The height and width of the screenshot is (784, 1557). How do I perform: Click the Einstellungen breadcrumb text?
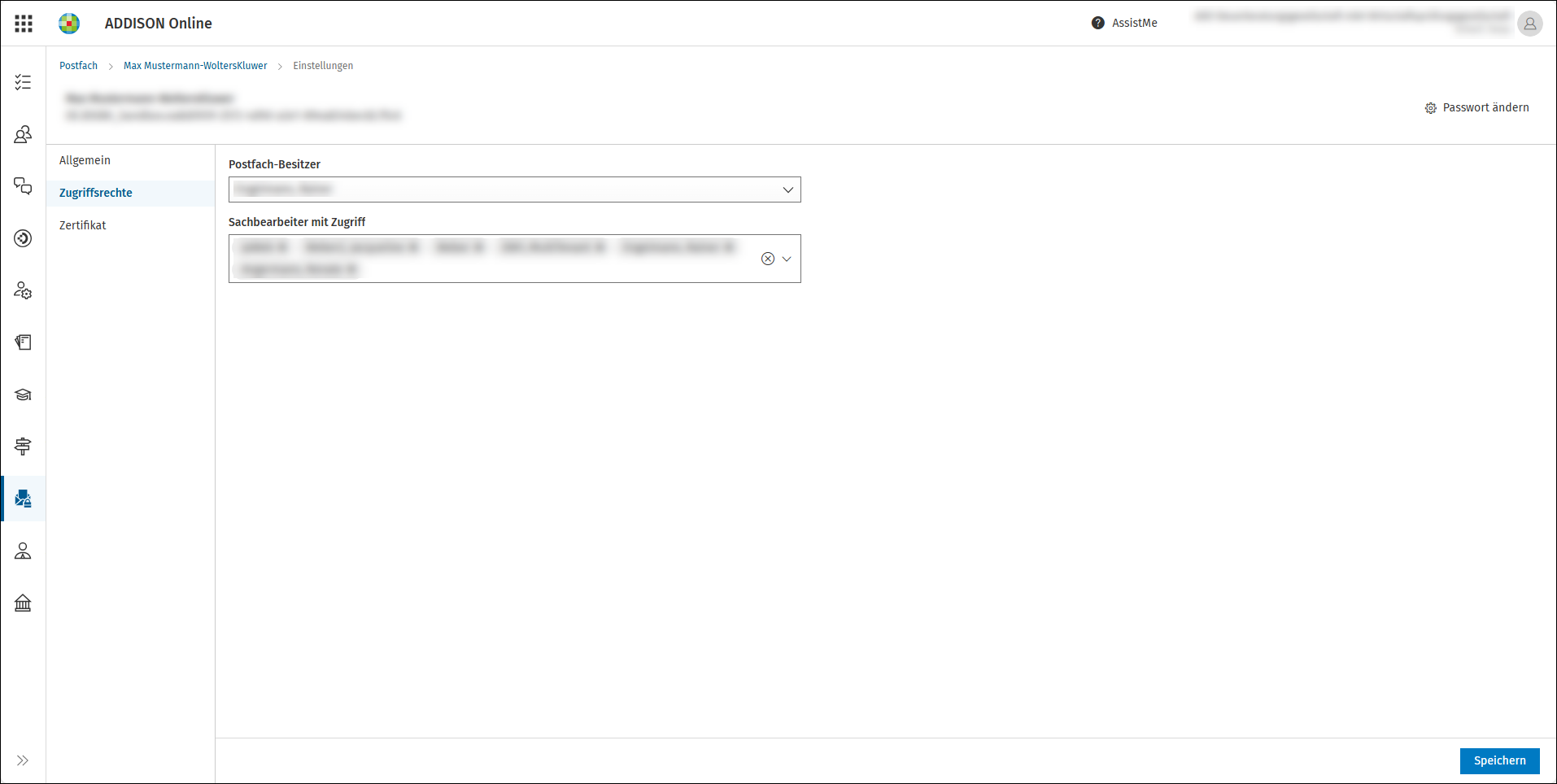click(x=323, y=66)
